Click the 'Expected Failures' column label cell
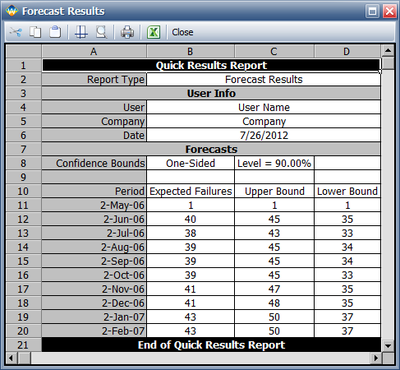This screenshot has width=400, height=370. (x=190, y=191)
